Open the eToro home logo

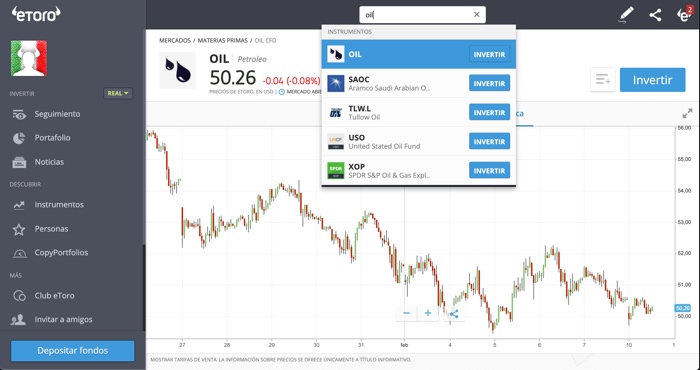point(36,14)
